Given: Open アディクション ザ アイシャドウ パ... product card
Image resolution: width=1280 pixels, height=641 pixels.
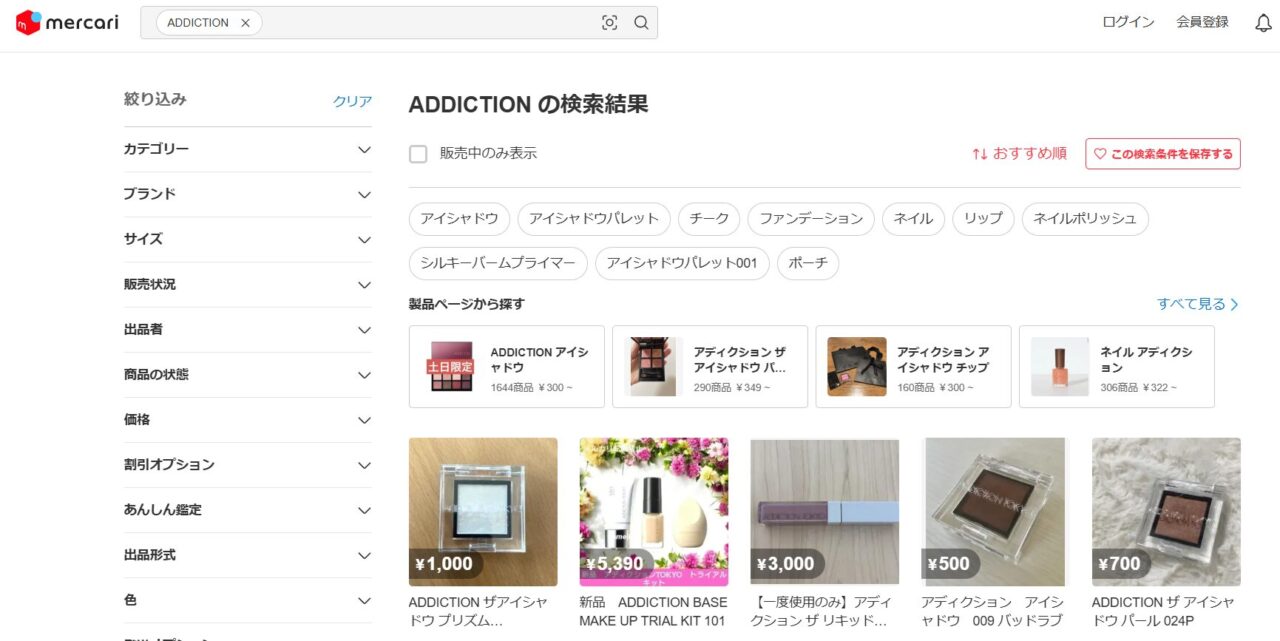Looking at the screenshot, I should [710, 367].
